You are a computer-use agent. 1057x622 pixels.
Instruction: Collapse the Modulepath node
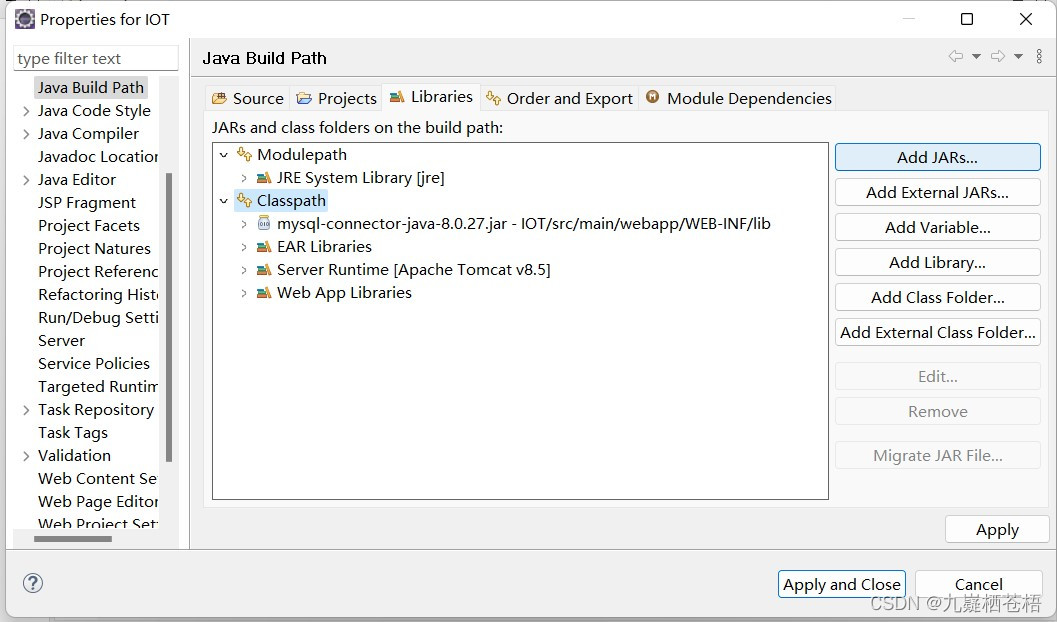click(224, 155)
